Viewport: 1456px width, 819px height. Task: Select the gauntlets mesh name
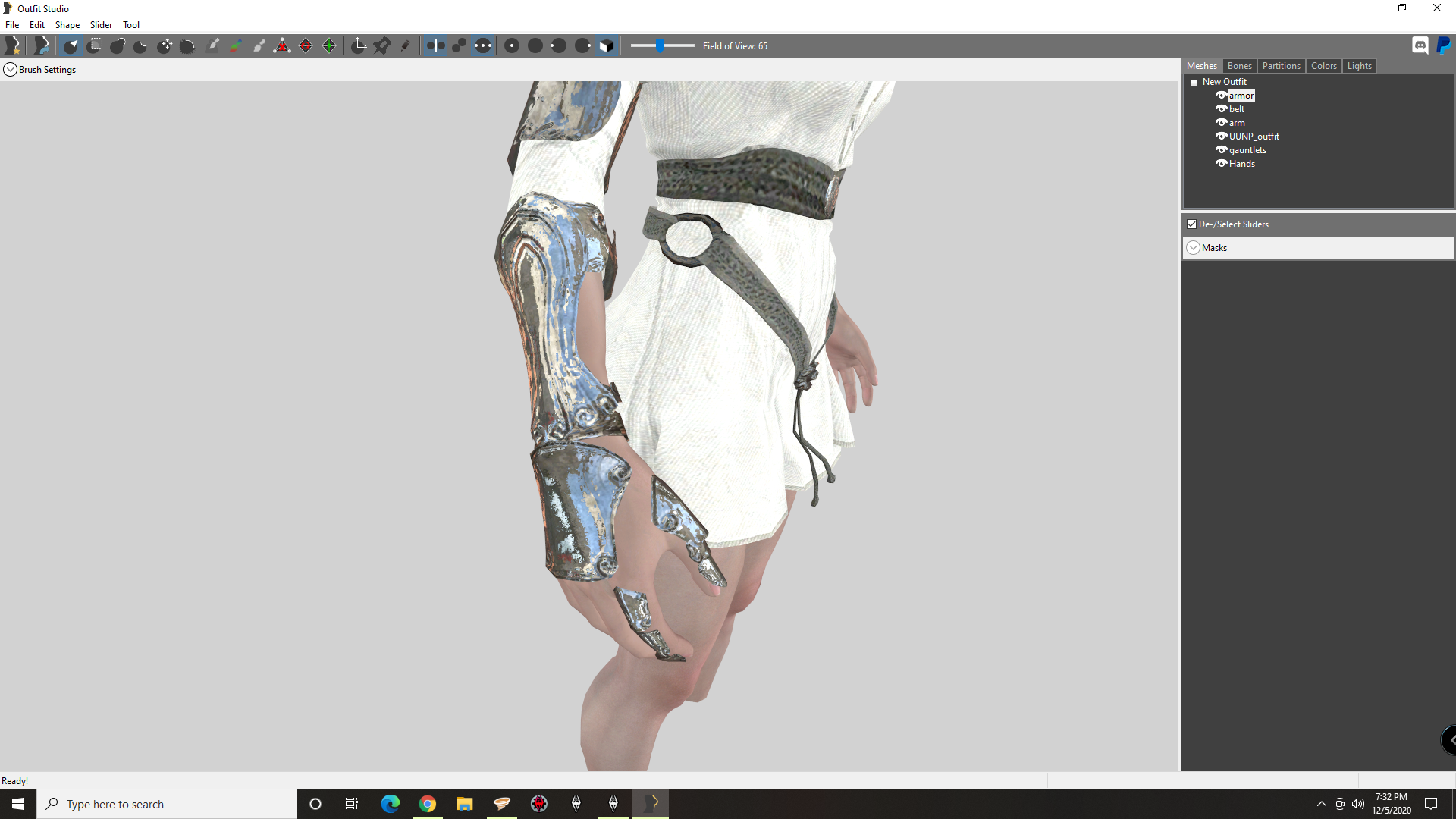pyautogui.click(x=1247, y=150)
